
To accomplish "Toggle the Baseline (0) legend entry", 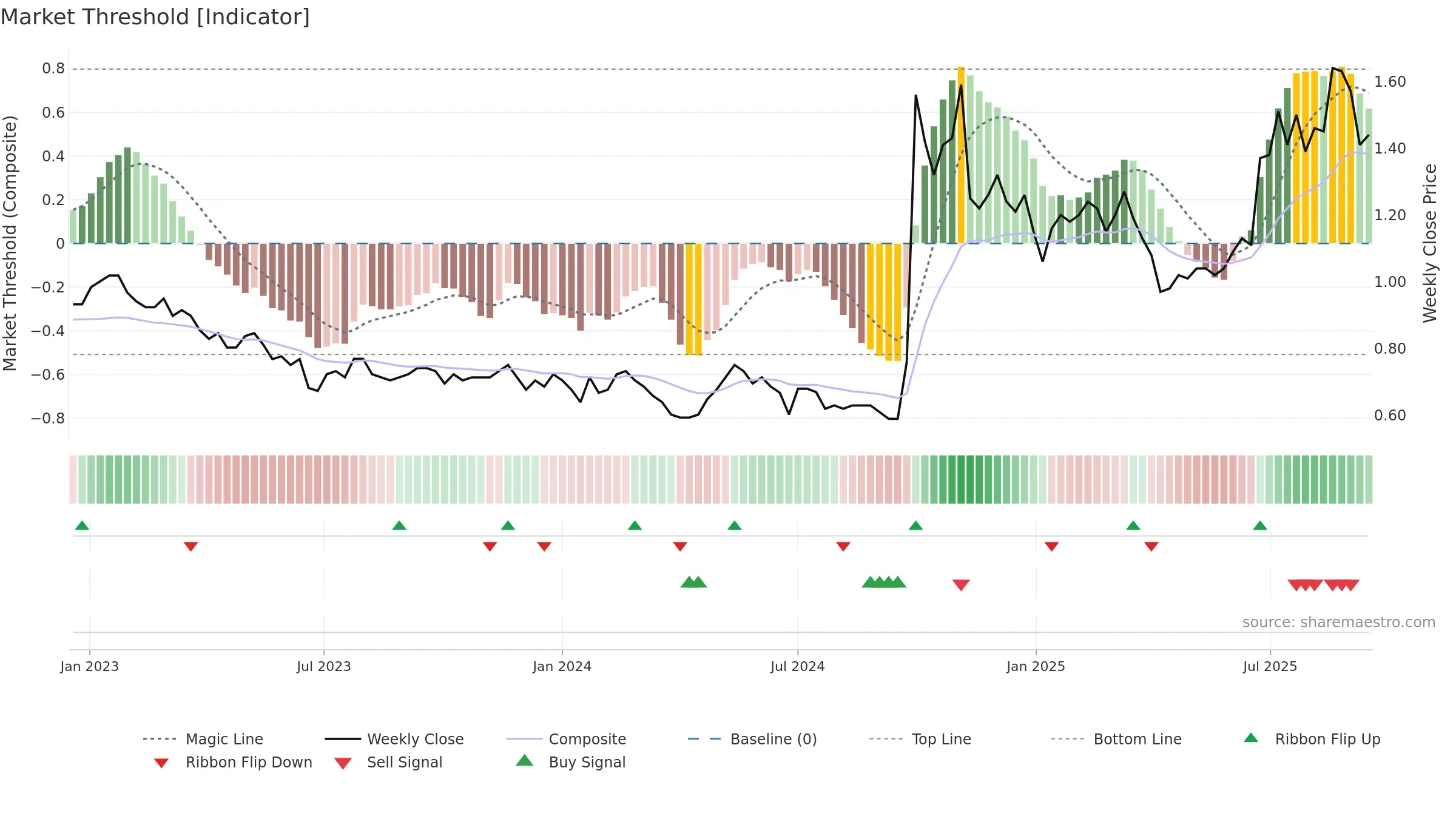I will click(x=752, y=739).
